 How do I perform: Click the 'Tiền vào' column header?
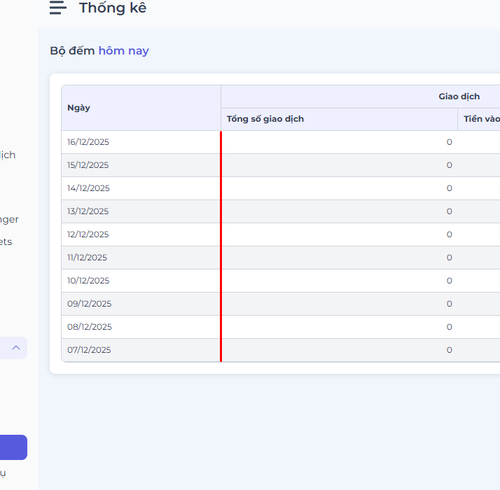click(482, 119)
